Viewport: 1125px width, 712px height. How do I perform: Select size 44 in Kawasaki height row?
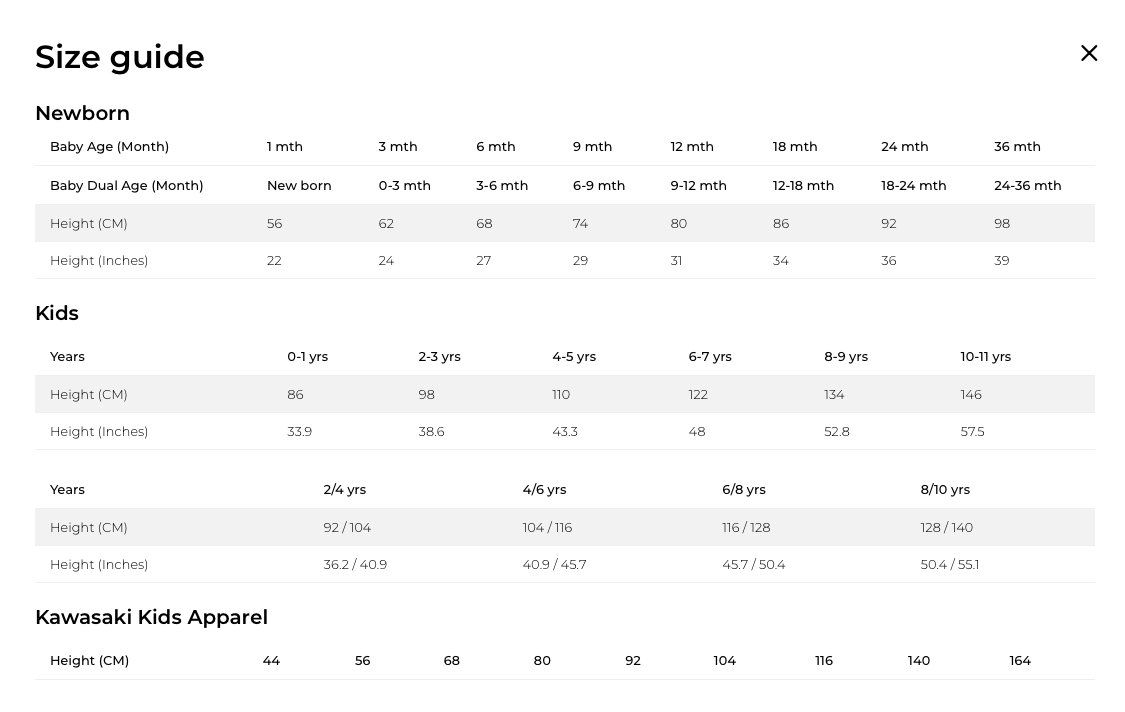[x=271, y=660]
